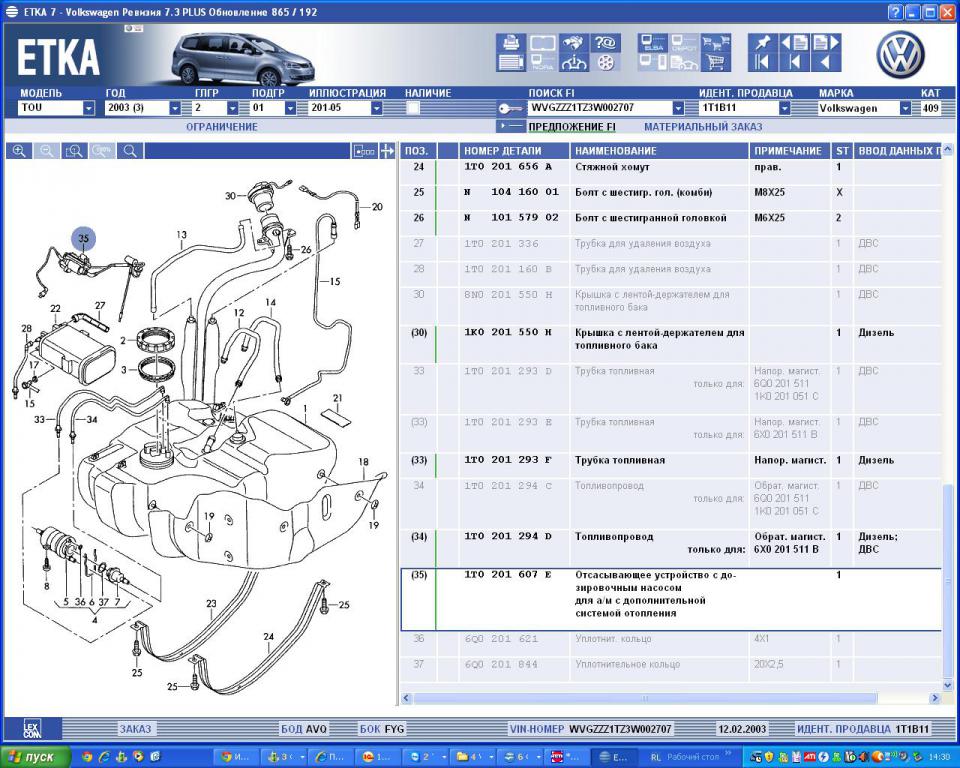This screenshot has height=768, width=960.
Task: Select part row 1T0 201 607 E
Action: pos(671,600)
